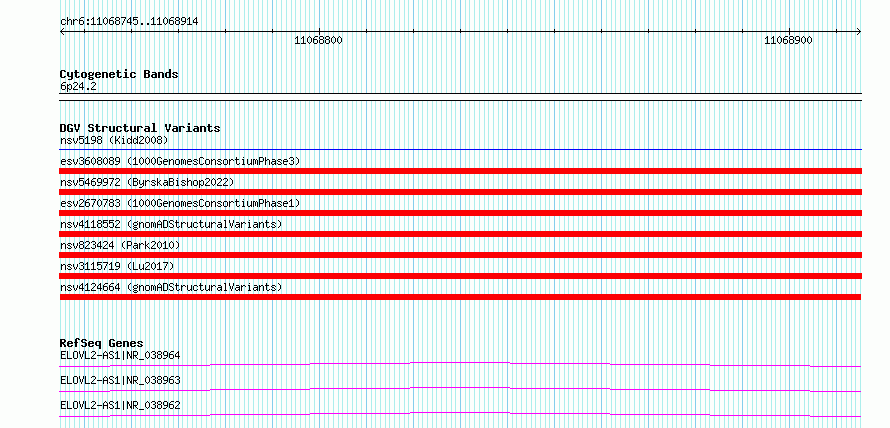Click the chr6:11068745..11068914 coordinate label

(x=129, y=22)
